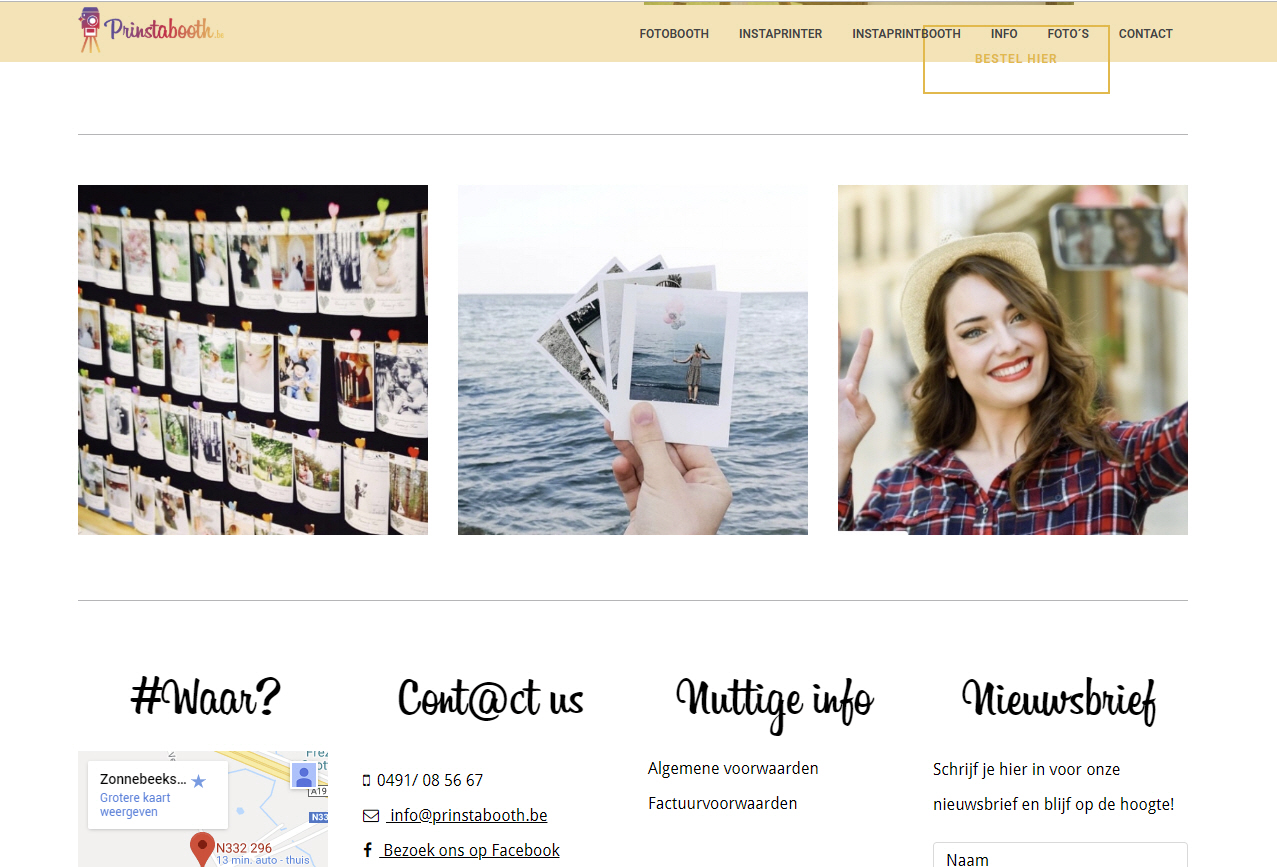1277x867 pixels.
Task: Open the Bezoek ons op Facebook link
Action: point(471,851)
